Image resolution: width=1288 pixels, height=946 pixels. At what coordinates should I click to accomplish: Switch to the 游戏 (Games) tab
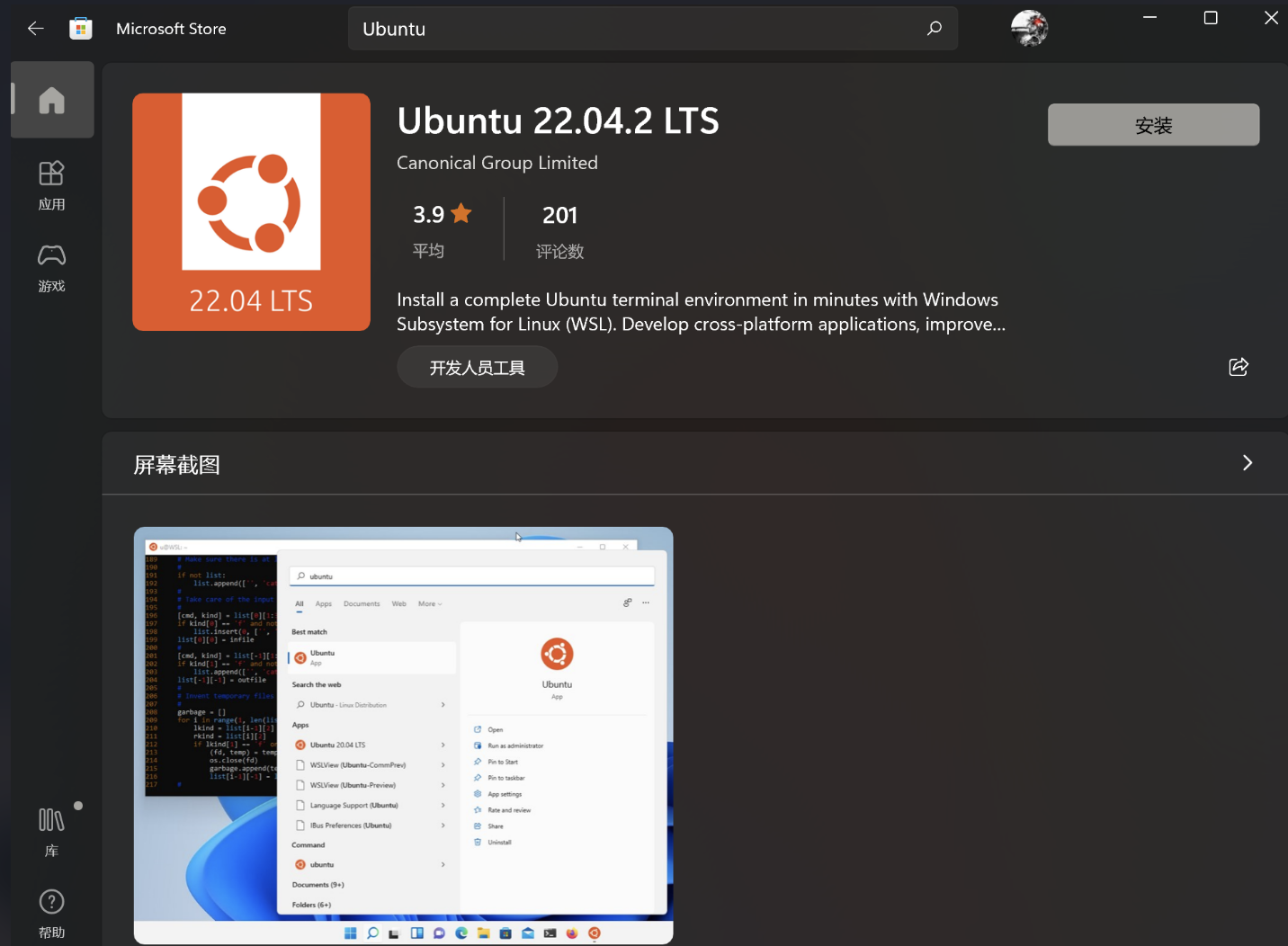[51, 267]
